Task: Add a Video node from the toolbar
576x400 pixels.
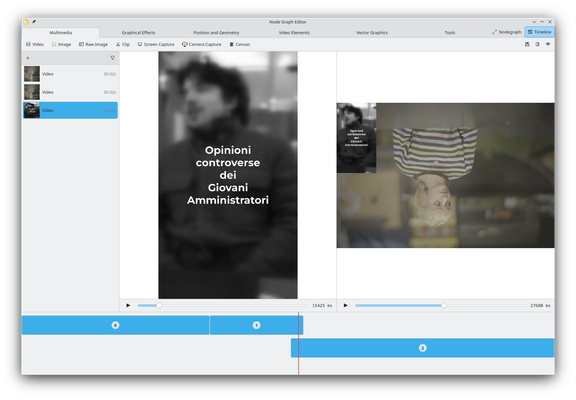Action: pos(35,44)
